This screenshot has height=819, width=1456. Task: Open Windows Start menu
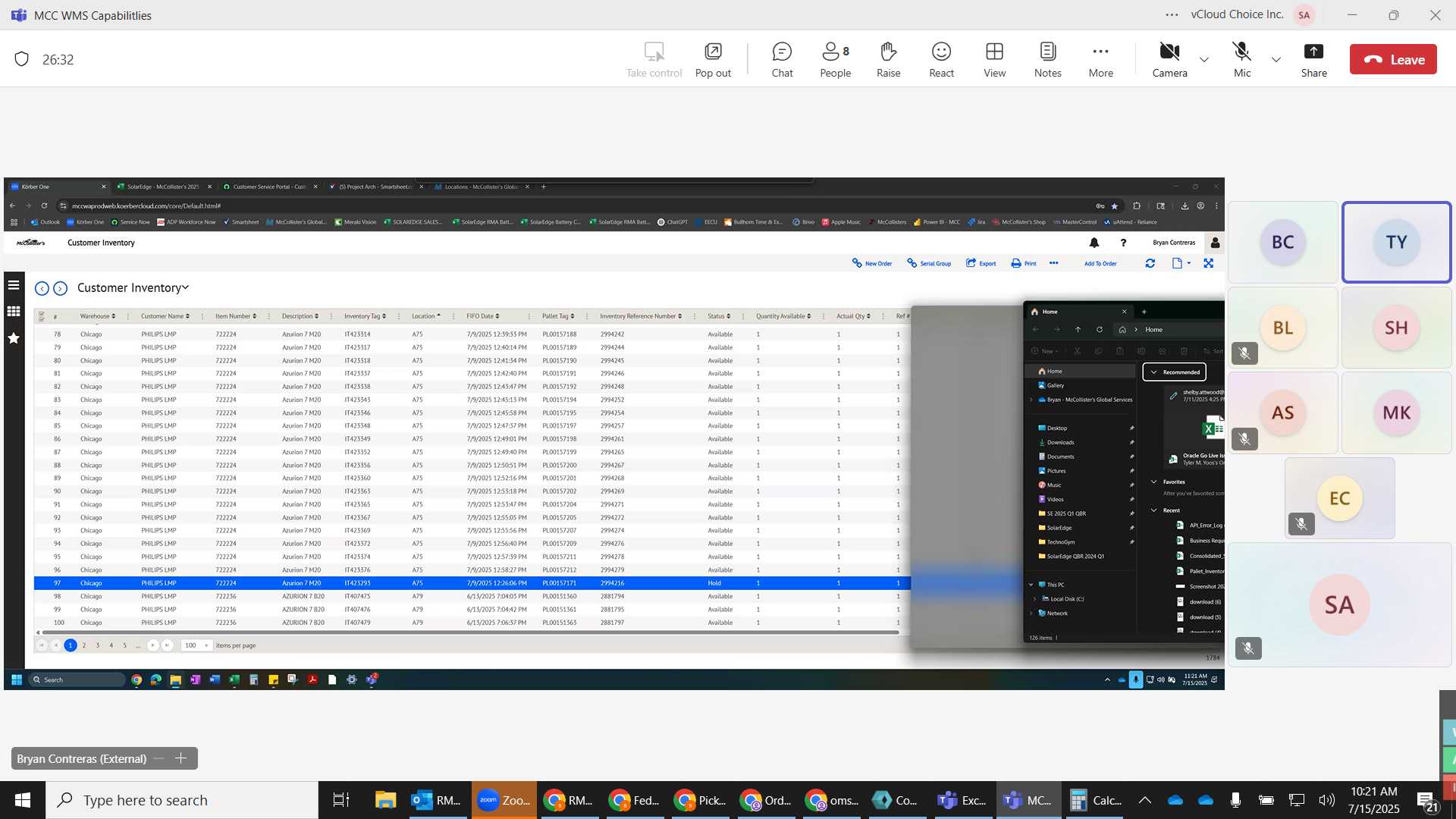[x=22, y=800]
